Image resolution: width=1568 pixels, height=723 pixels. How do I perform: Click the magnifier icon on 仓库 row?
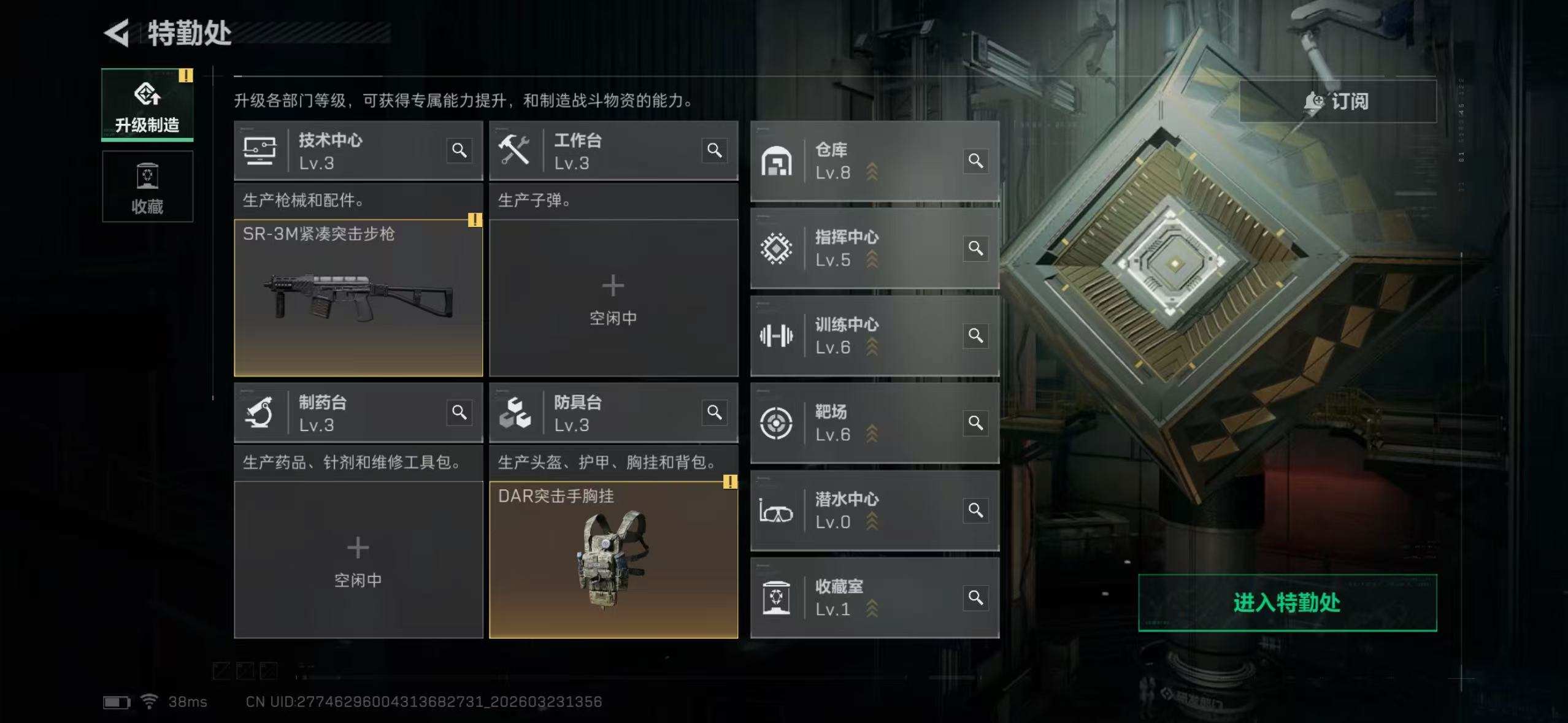pyautogui.click(x=975, y=161)
